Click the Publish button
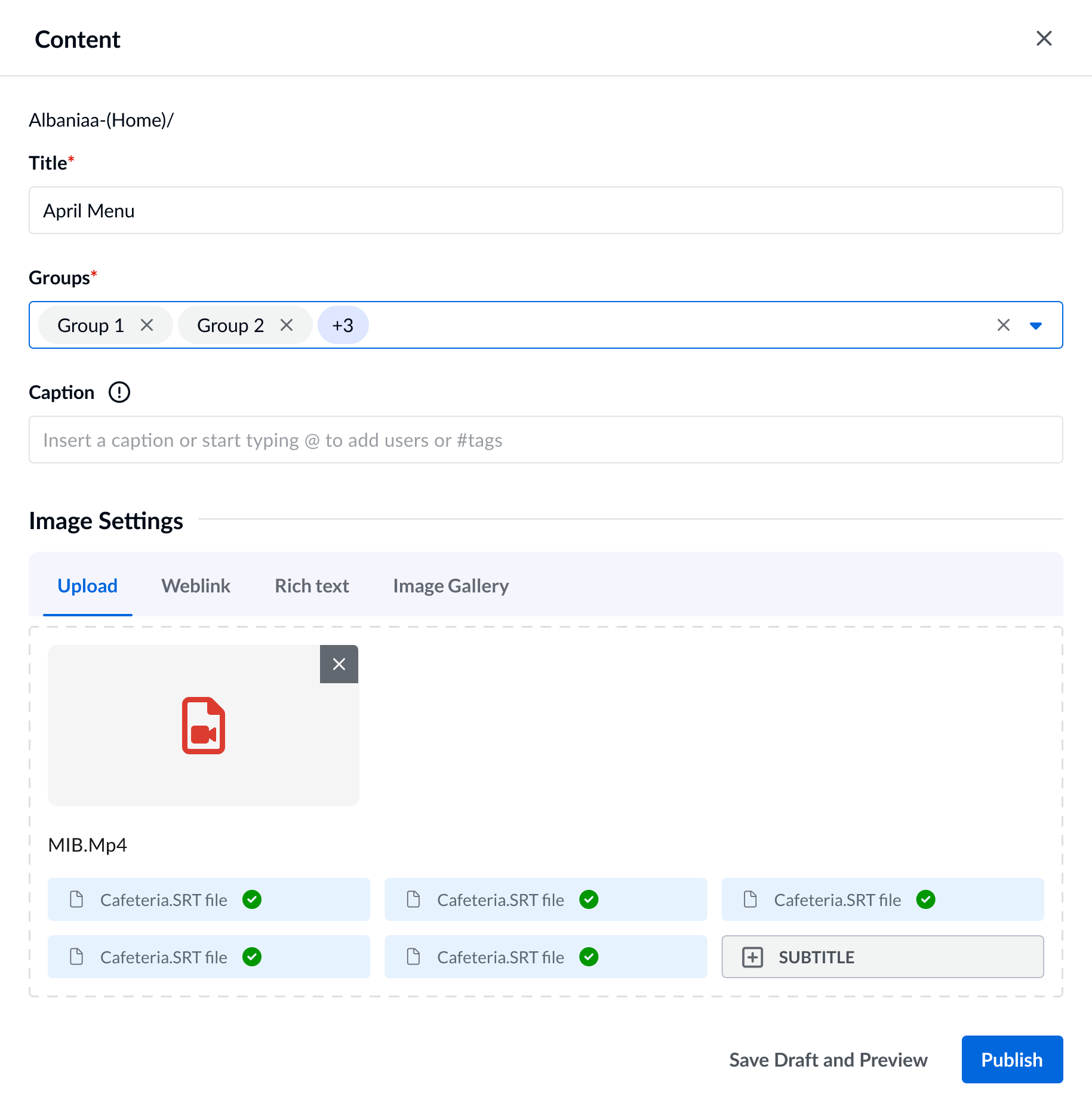This screenshot has width=1092, height=1112. coord(1011,1059)
